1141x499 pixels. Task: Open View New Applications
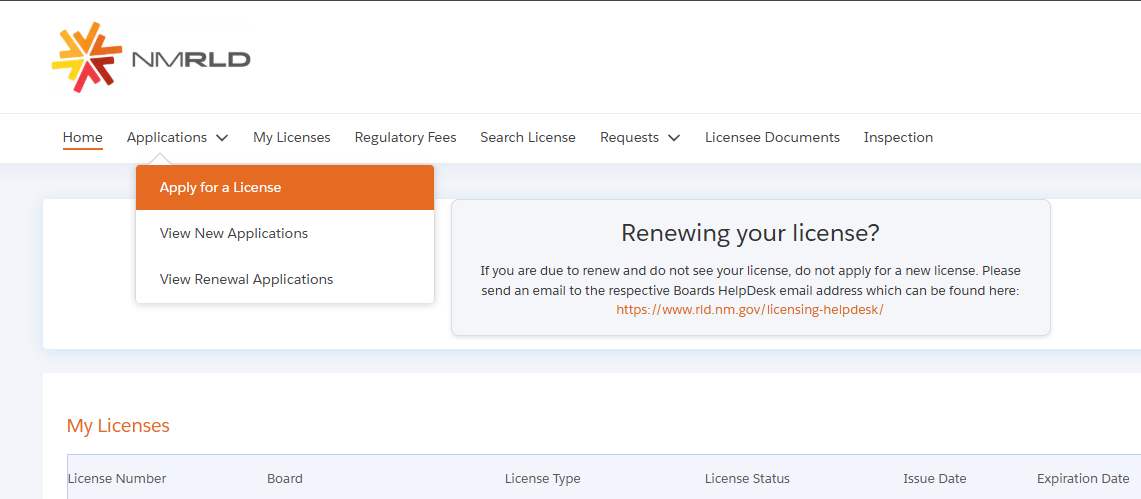234,234
